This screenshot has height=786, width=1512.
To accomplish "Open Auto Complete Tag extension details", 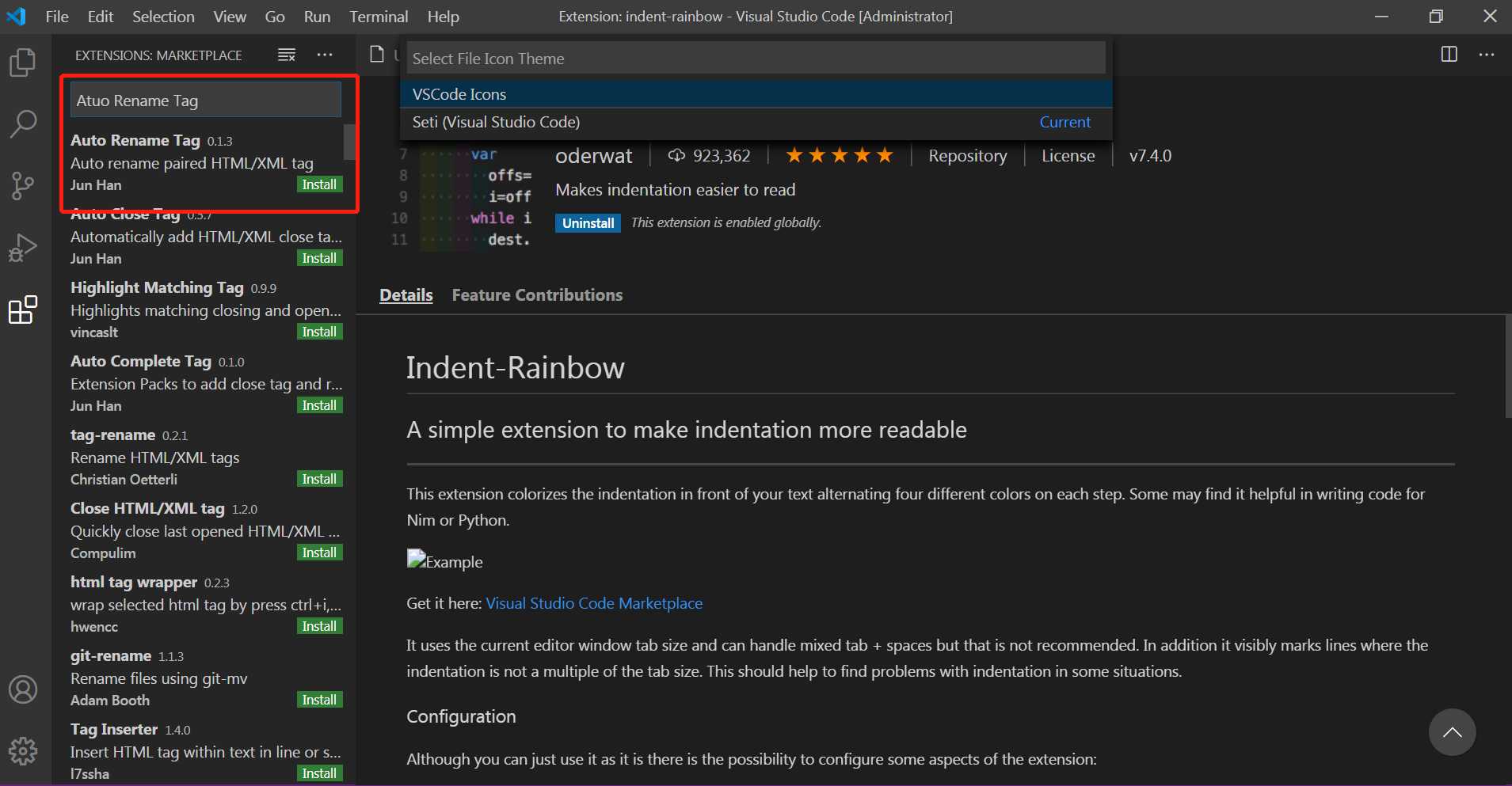I will (x=202, y=383).
